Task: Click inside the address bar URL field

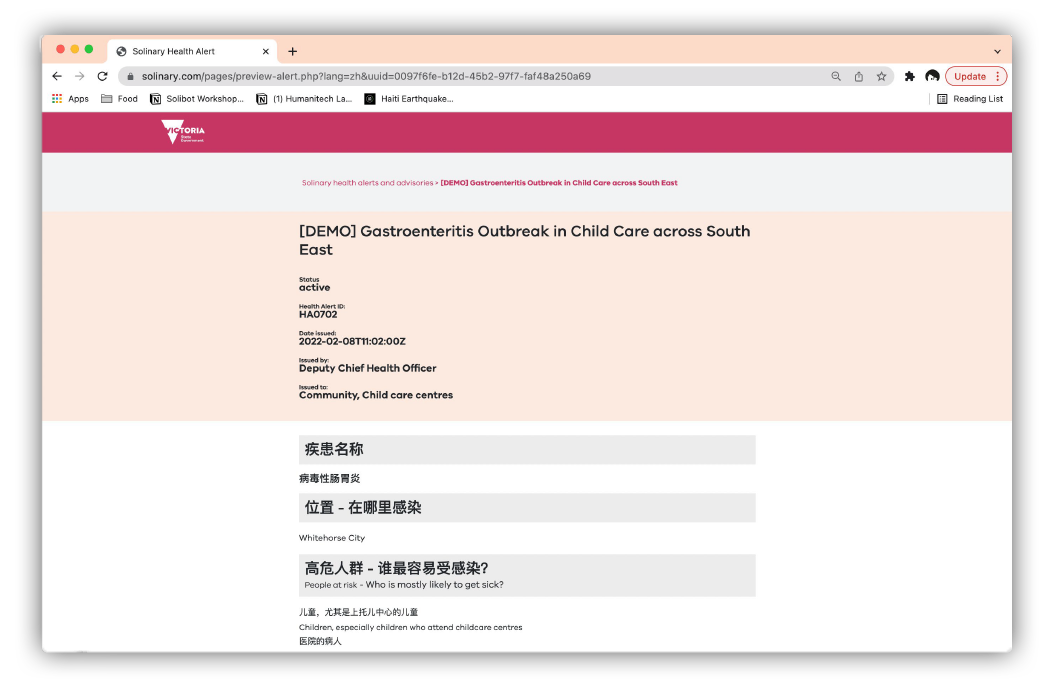Action: [x=400, y=75]
